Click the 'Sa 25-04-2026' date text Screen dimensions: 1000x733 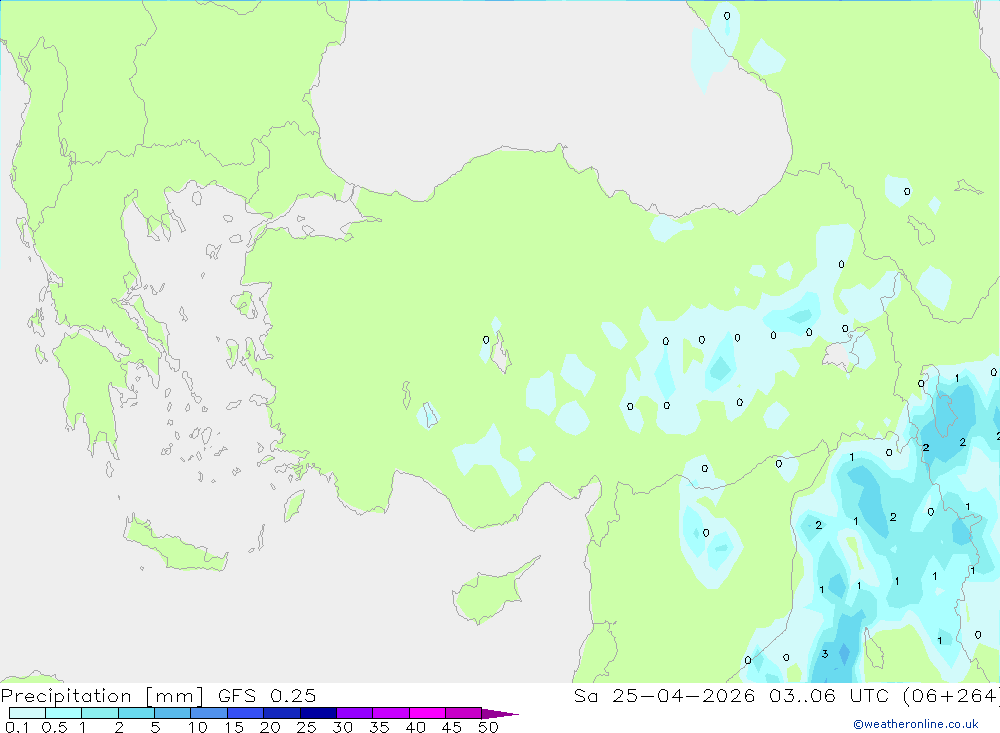point(665,696)
